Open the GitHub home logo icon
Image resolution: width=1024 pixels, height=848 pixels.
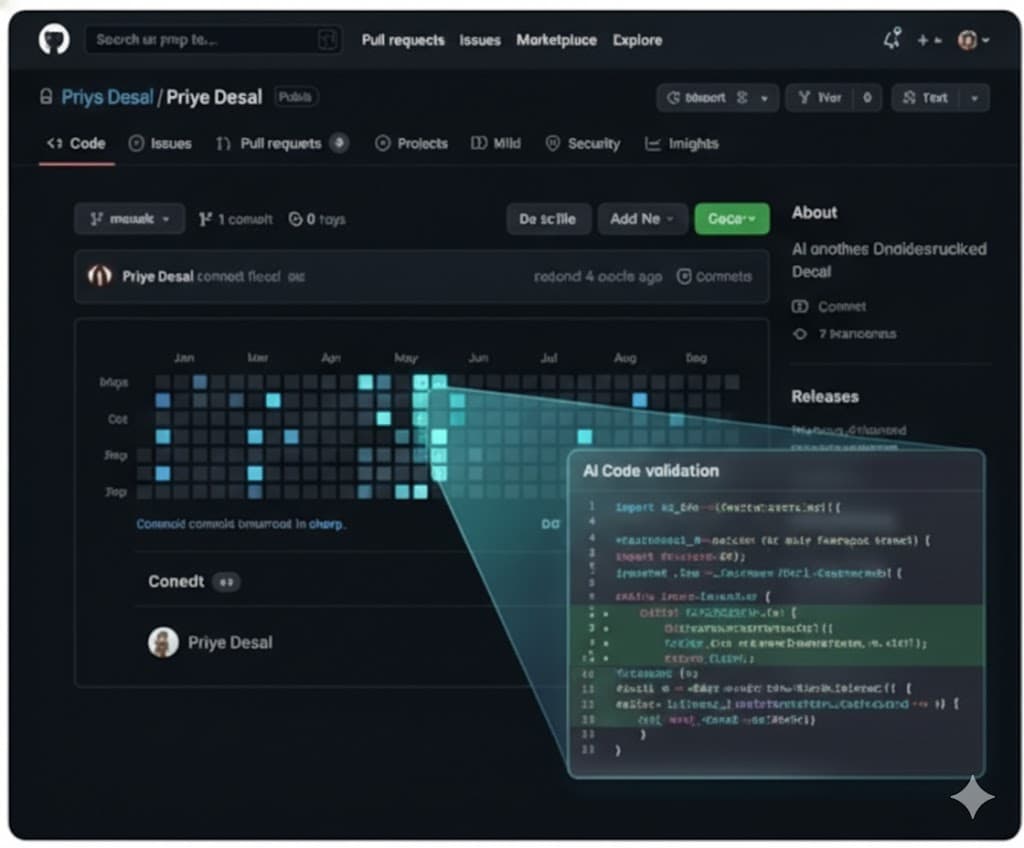(53, 39)
